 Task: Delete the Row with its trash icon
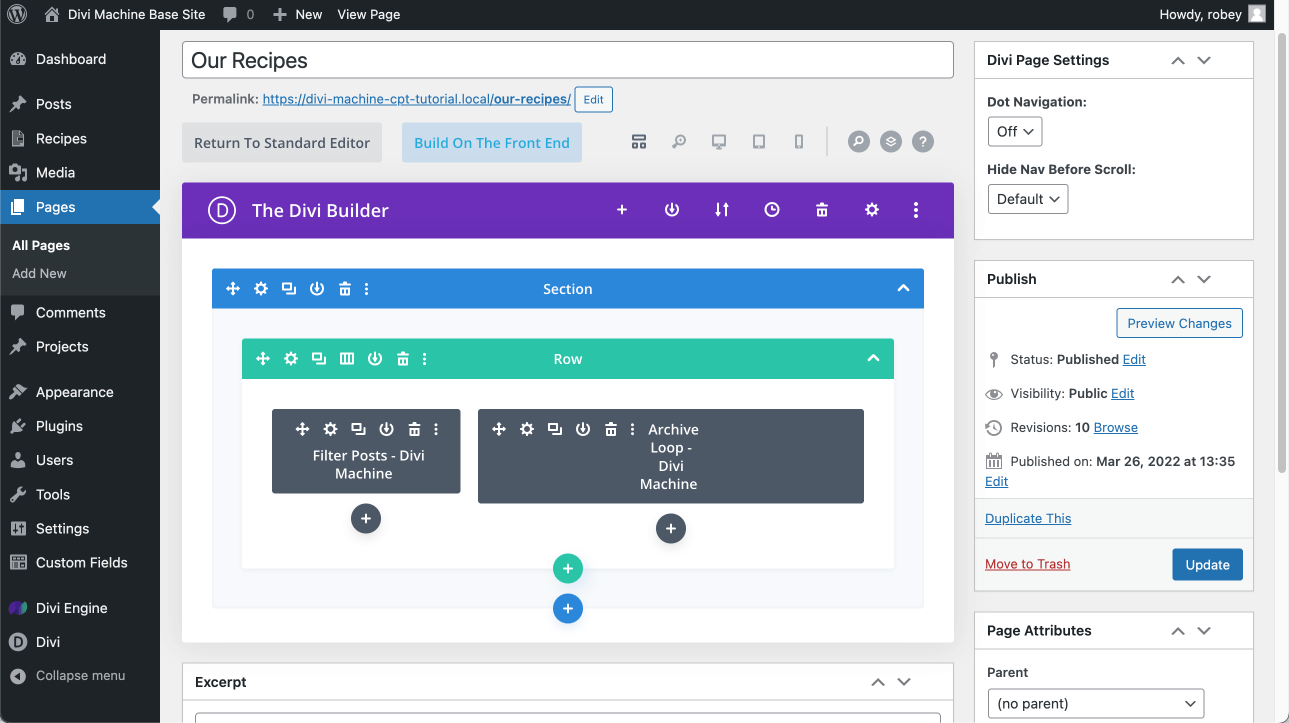(403, 359)
